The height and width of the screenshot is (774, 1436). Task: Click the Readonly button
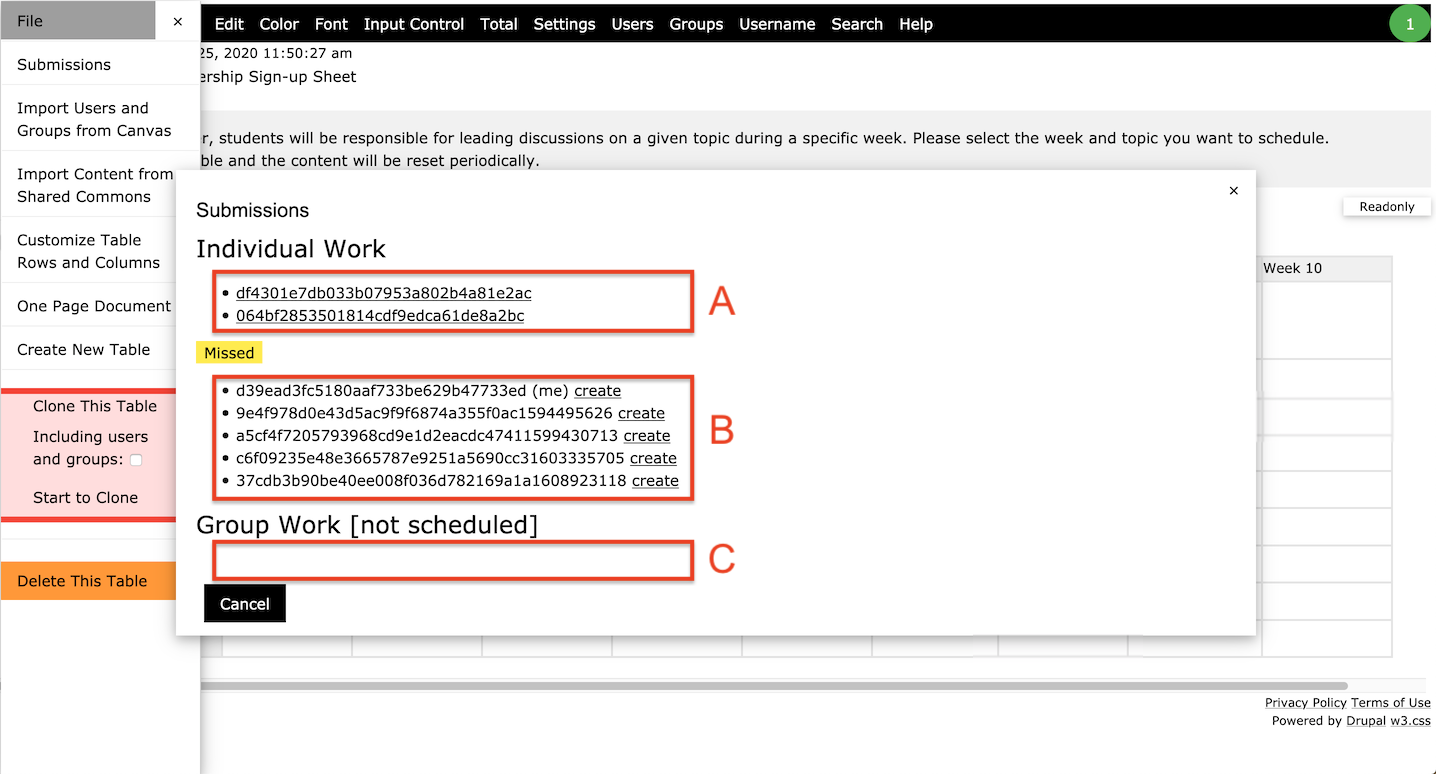click(1387, 207)
